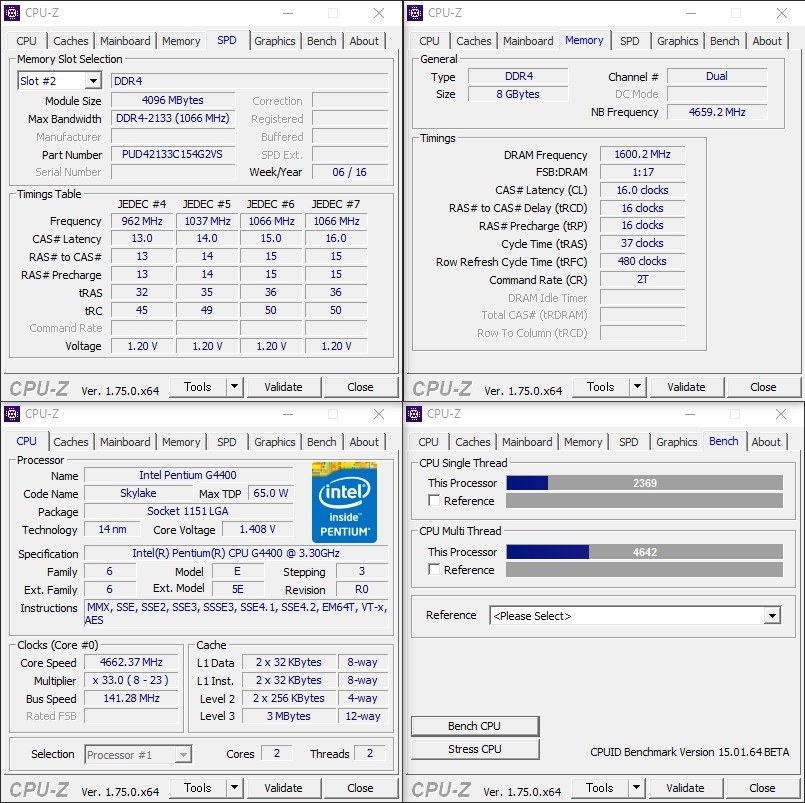This screenshot has width=805, height=803.
Task: Click the CPU-Z app icon in Bench window title bar
Action: (x=414, y=414)
